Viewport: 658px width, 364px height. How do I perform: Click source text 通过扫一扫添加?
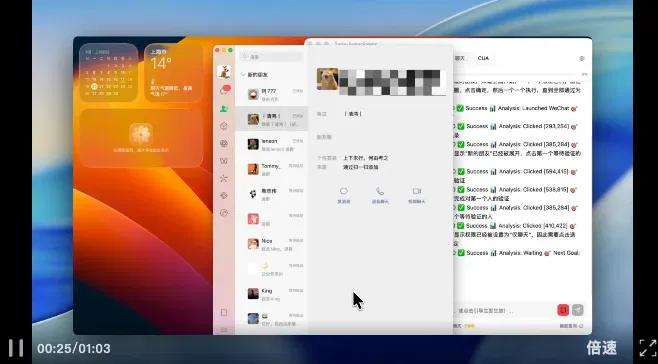[360, 167]
